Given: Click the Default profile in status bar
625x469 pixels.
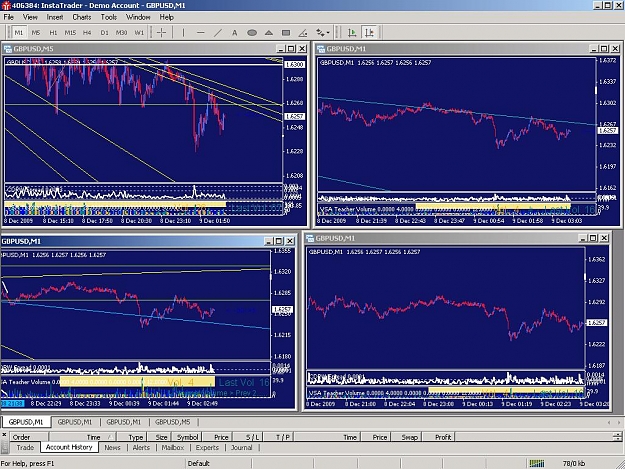Looking at the screenshot, I should coord(199,463).
